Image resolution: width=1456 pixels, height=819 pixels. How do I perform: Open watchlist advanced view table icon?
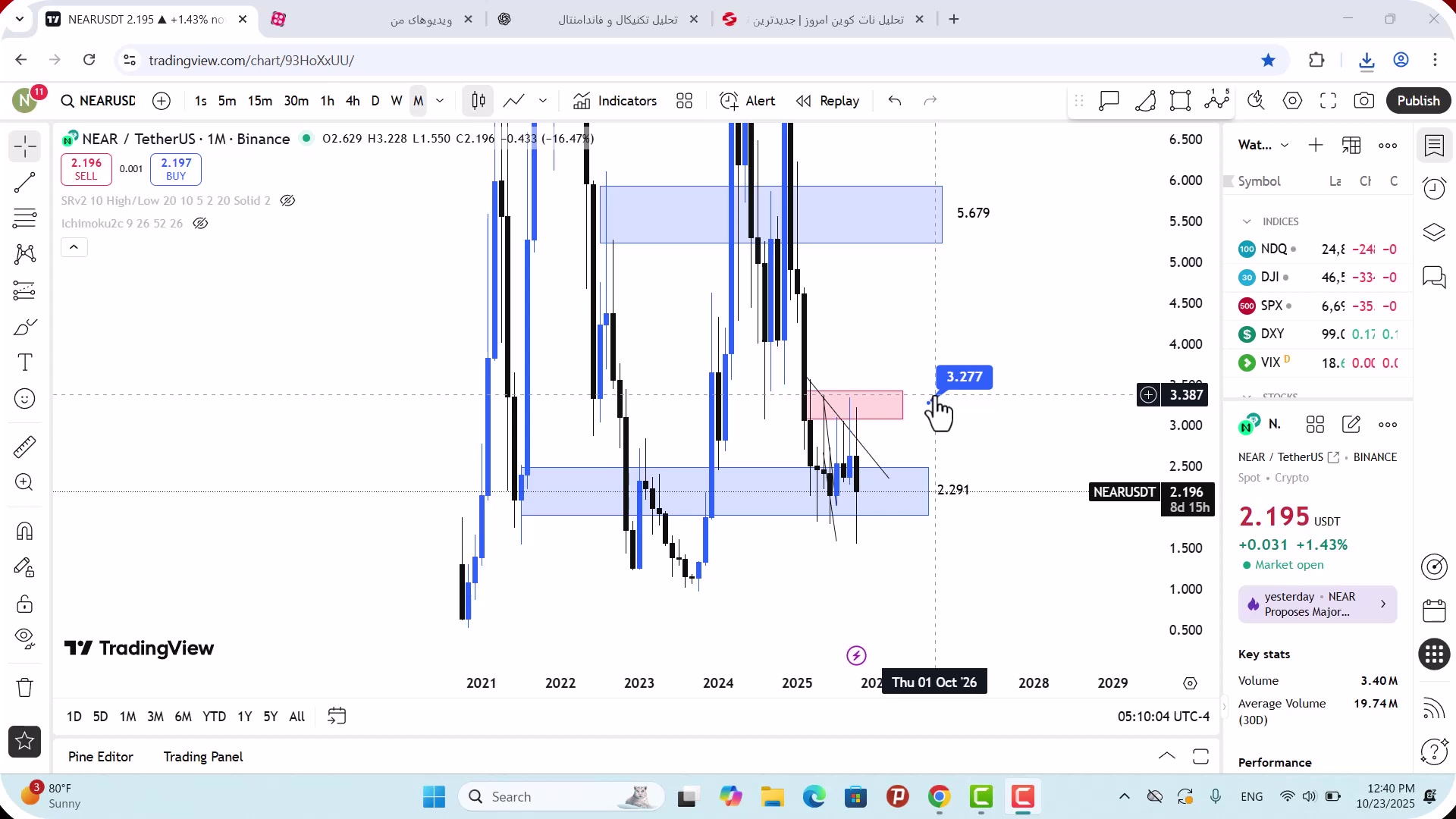tap(1351, 145)
